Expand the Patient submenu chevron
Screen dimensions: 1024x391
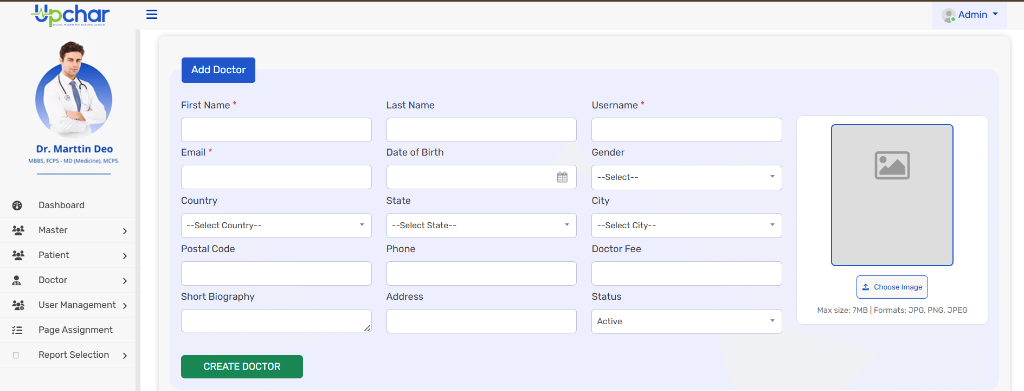[x=124, y=256]
